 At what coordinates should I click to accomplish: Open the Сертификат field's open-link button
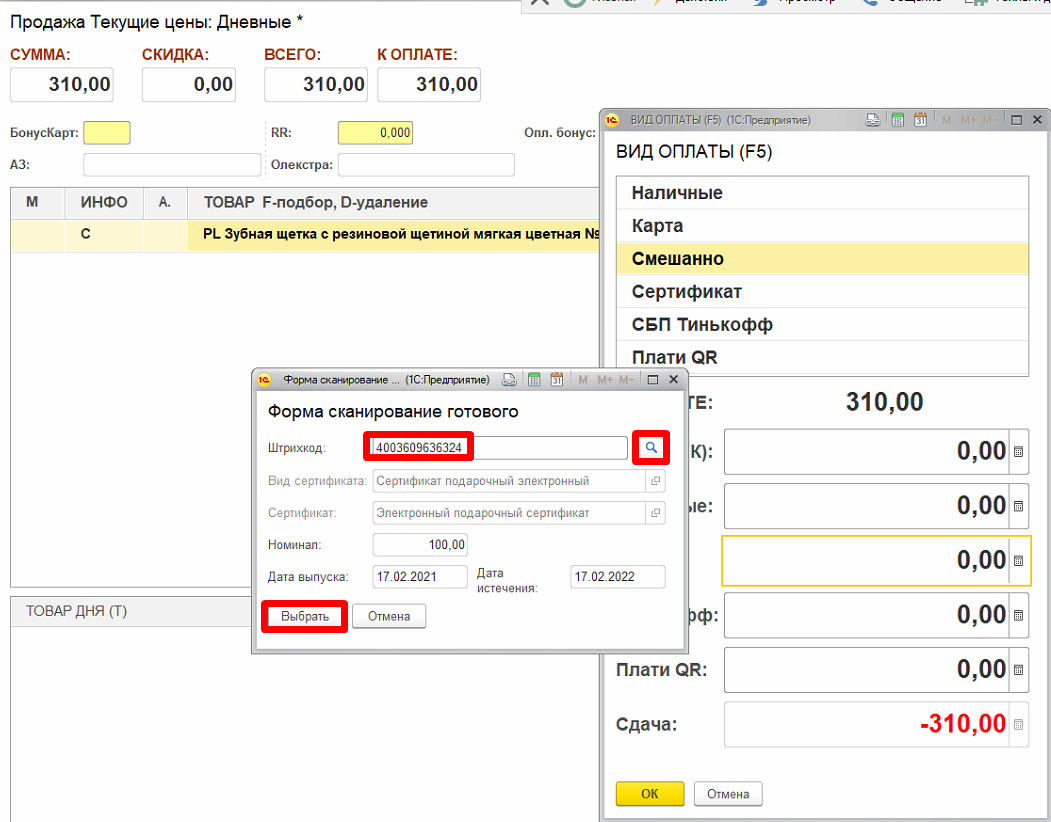point(656,513)
